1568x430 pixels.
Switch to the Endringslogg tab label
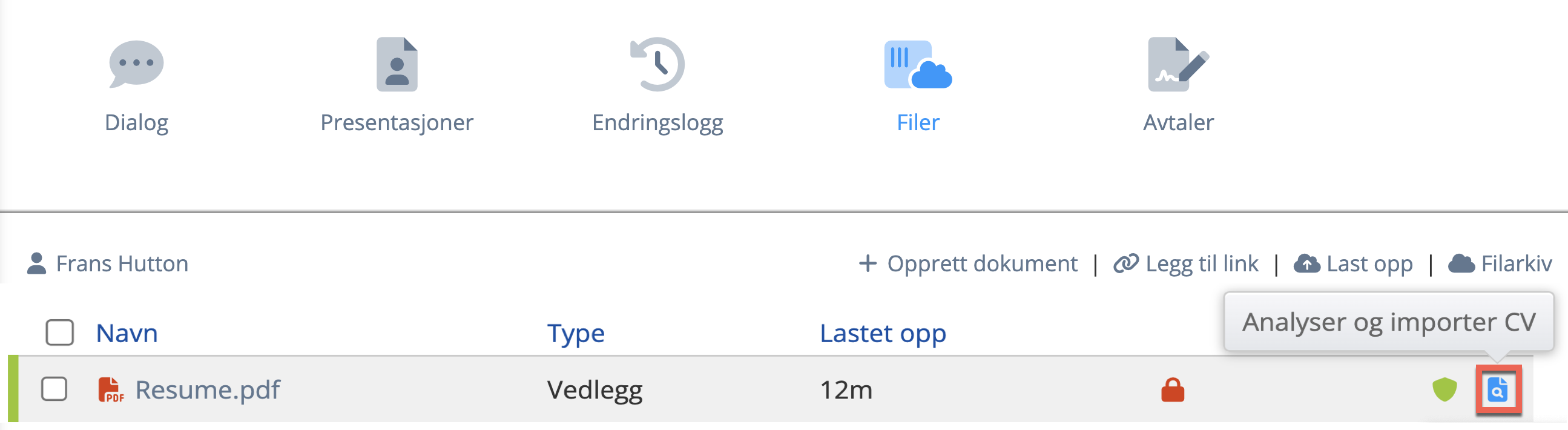pos(657,122)
